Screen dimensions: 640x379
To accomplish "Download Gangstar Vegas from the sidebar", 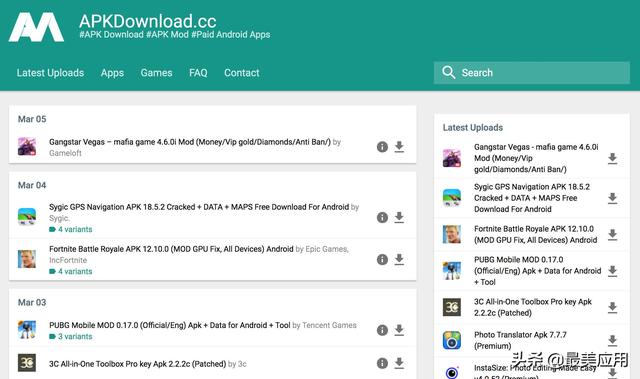I will tap(612, 158).
